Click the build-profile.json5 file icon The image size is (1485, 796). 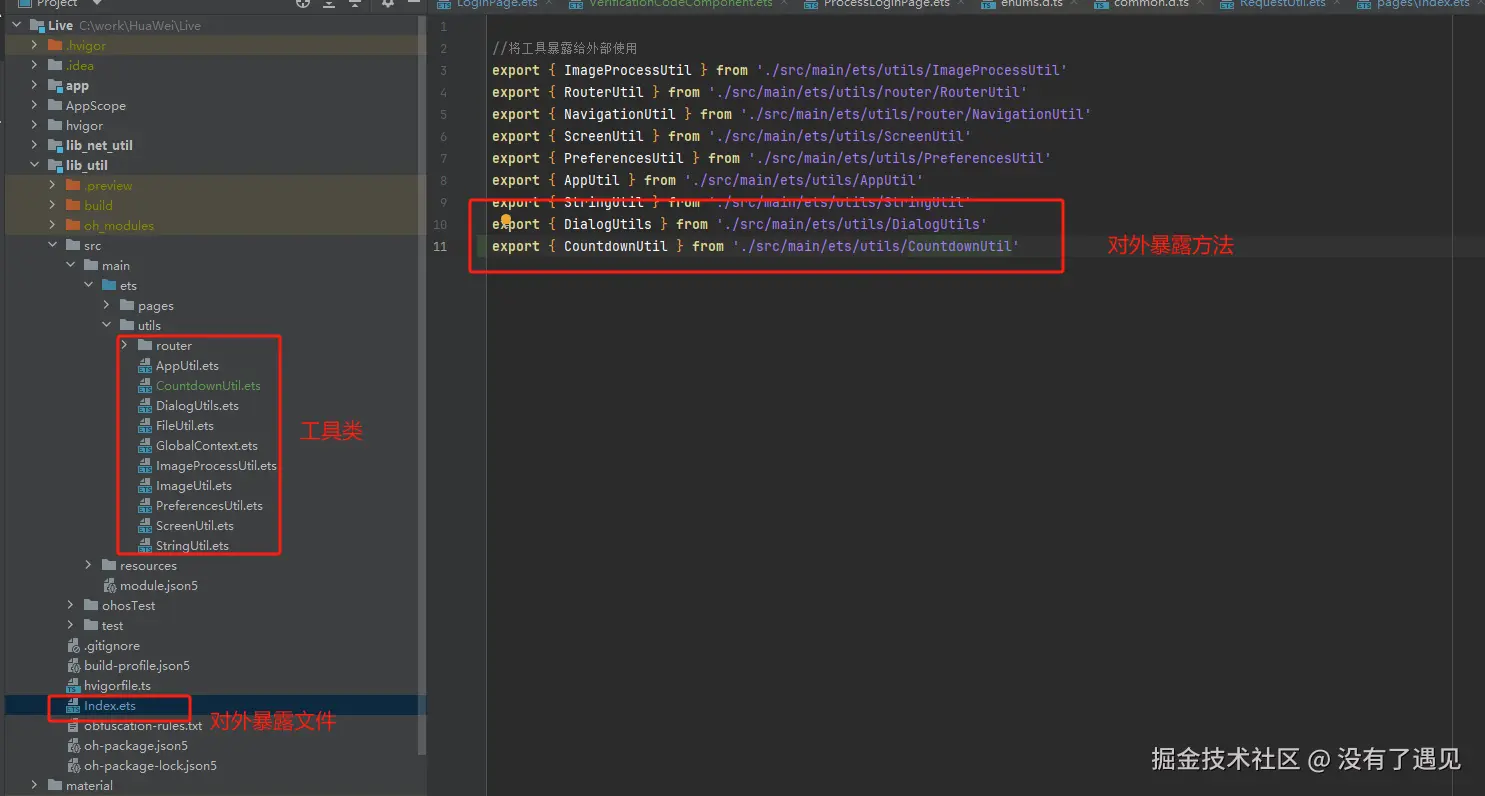74,666
